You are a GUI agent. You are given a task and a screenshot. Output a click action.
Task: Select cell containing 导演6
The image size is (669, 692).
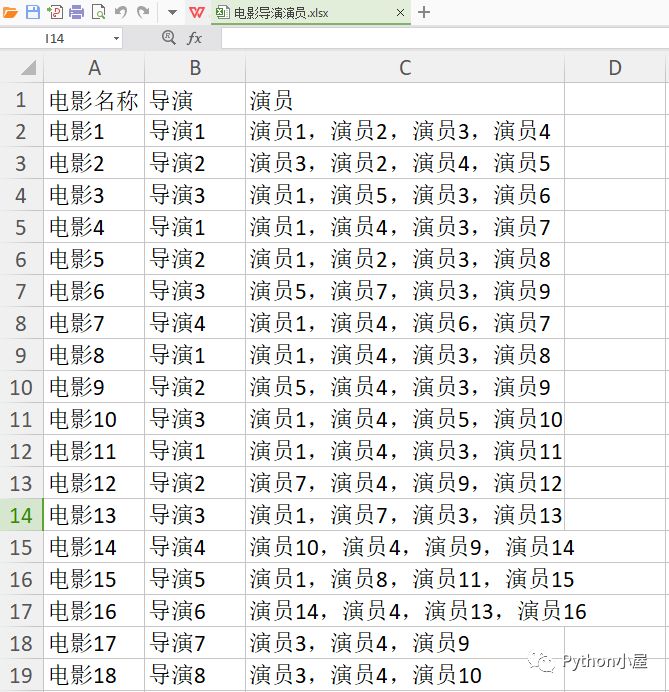point(195,611)
